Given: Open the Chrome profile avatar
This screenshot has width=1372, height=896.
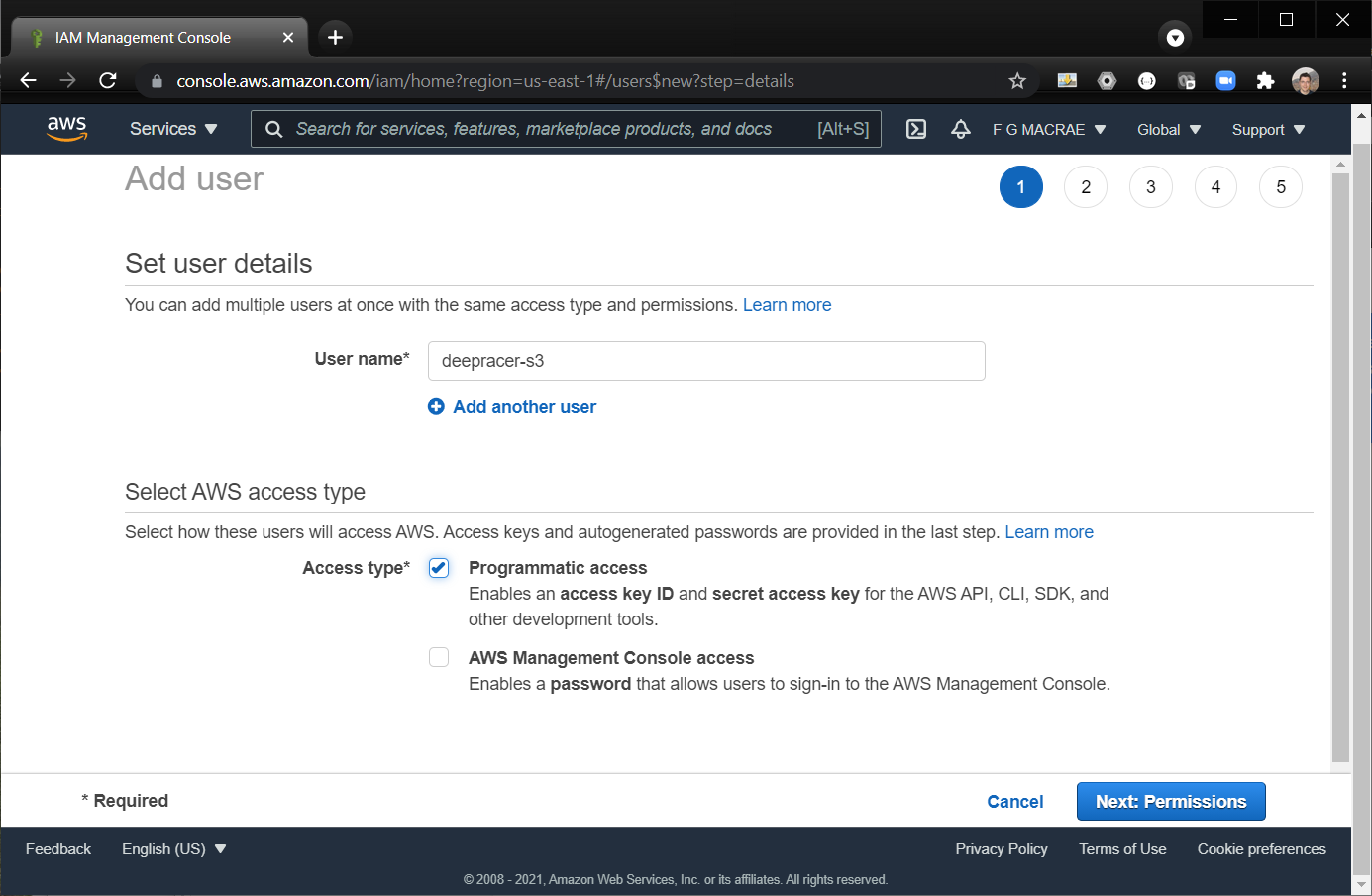Looking at the screenshot, I should [x=1305, y=81].
